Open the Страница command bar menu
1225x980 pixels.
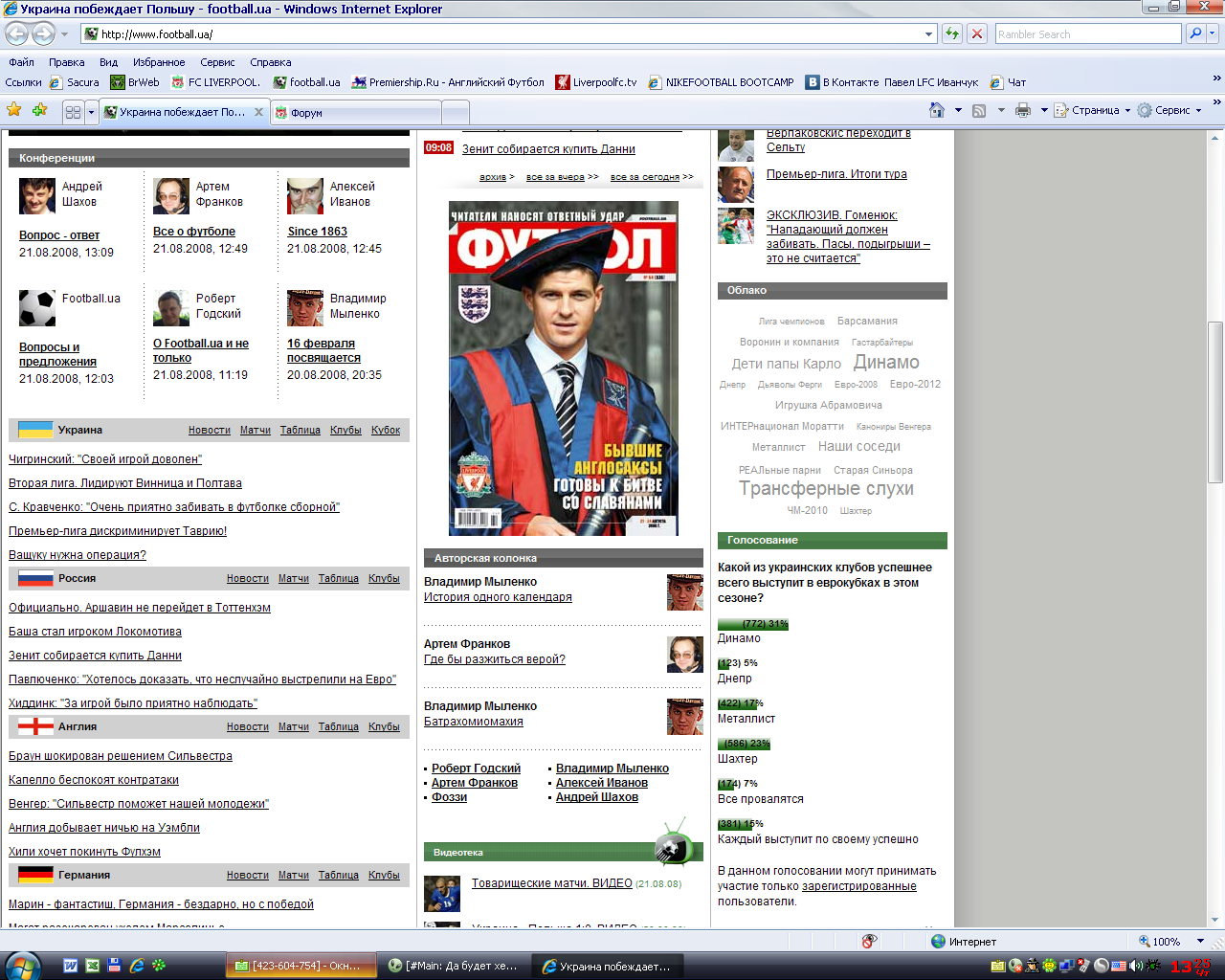[x=1093, y=110]
